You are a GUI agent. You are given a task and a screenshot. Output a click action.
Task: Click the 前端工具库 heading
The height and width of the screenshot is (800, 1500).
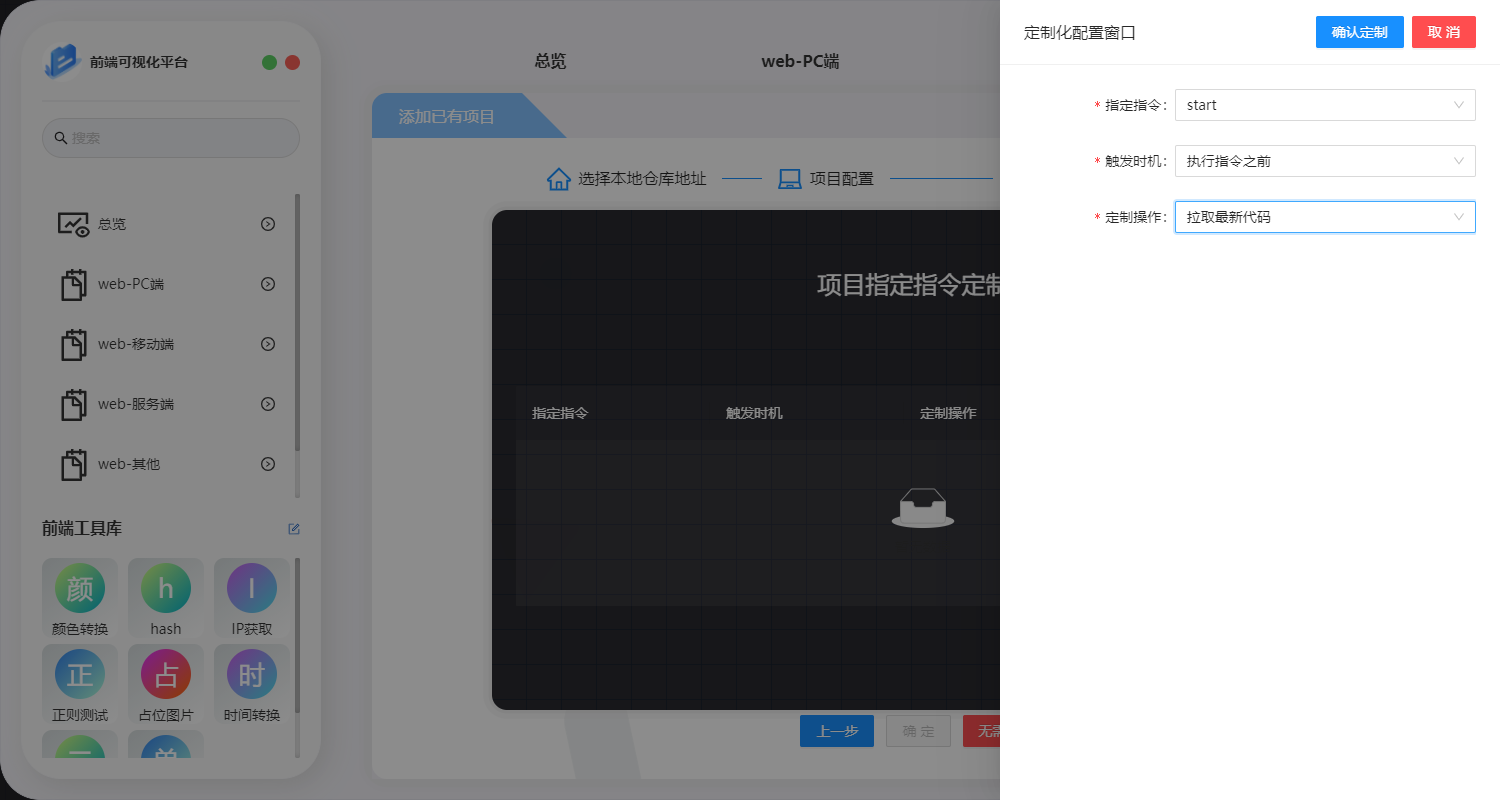(x=82, y=529)
